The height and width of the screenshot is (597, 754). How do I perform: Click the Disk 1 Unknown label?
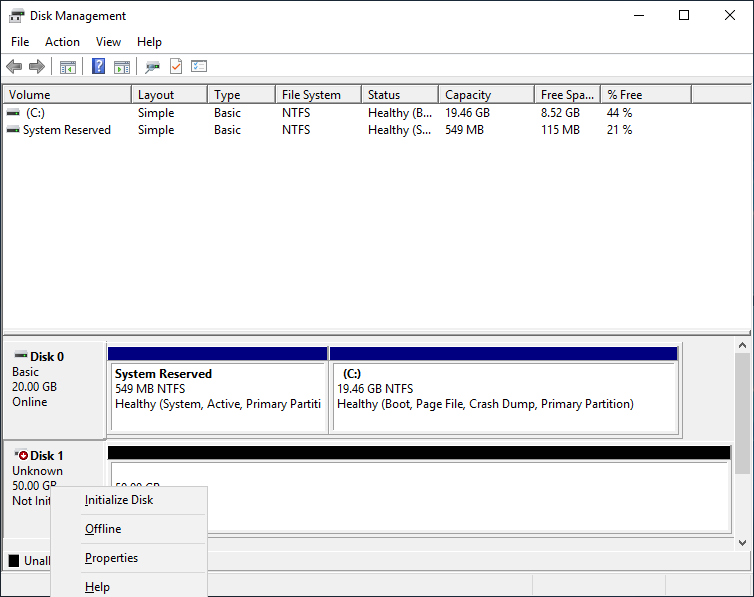pos(38,471)
